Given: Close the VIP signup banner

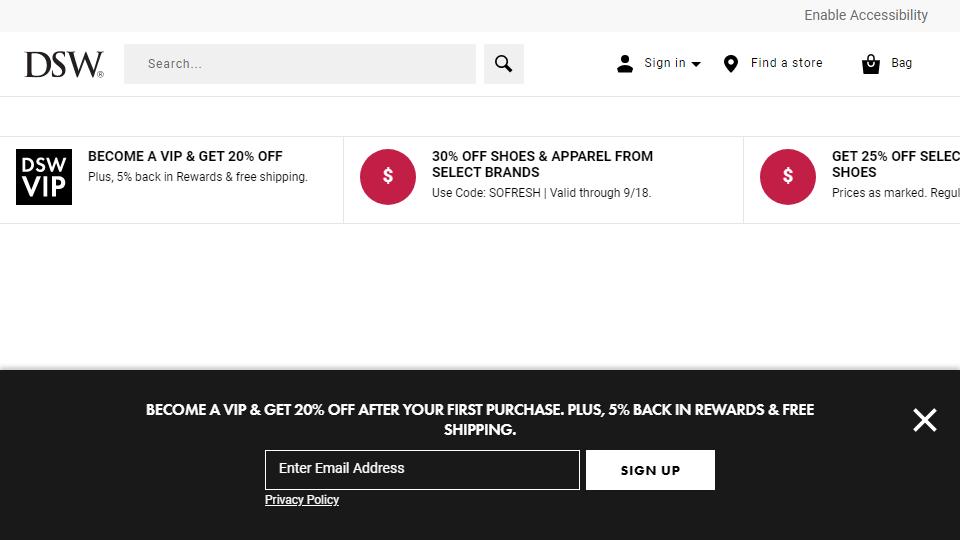Looking at the screenshot, I should point(924,420).
